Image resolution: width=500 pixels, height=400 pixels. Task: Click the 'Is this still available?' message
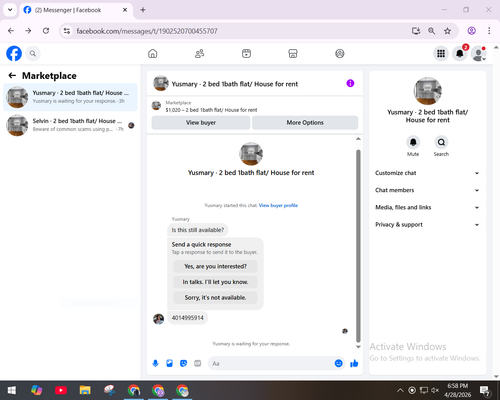pyautogui.click(x=198, y=230)
